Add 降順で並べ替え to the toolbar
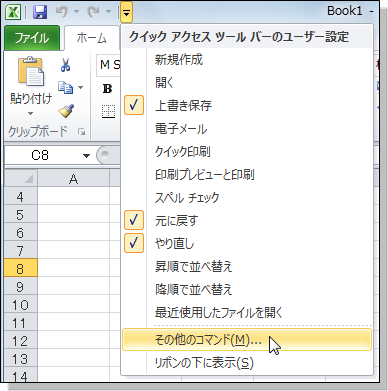The width and height of the screenshot is (388, 391). pyautogui.click(x=247, y=290)
